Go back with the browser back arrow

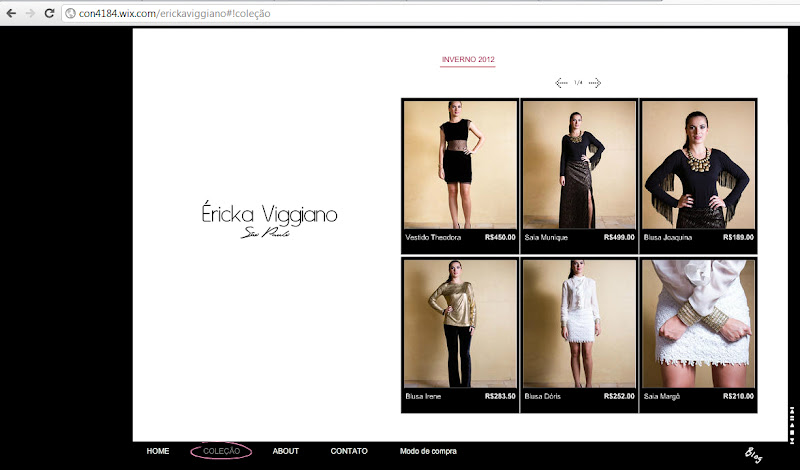[11, 13]
